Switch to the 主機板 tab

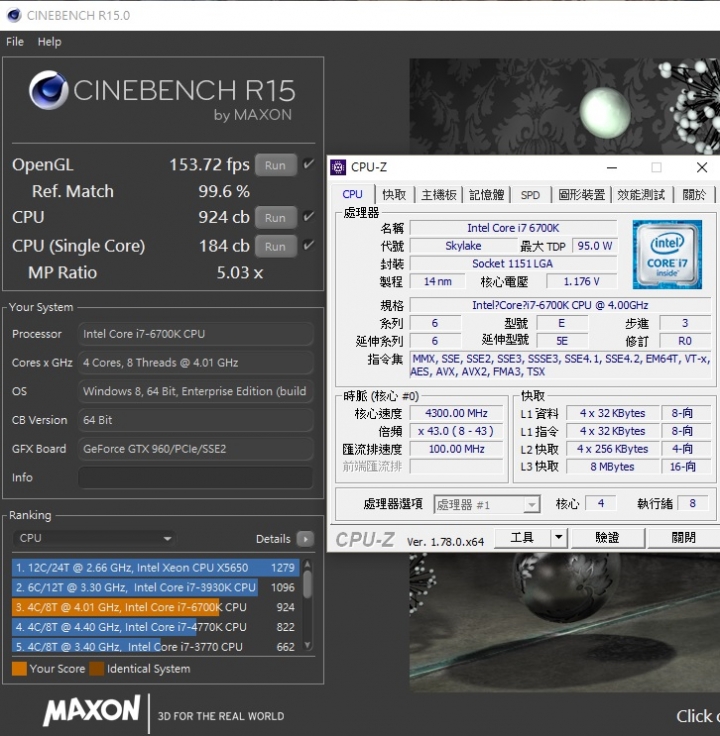pyautogui.click(x=439, y=195)
